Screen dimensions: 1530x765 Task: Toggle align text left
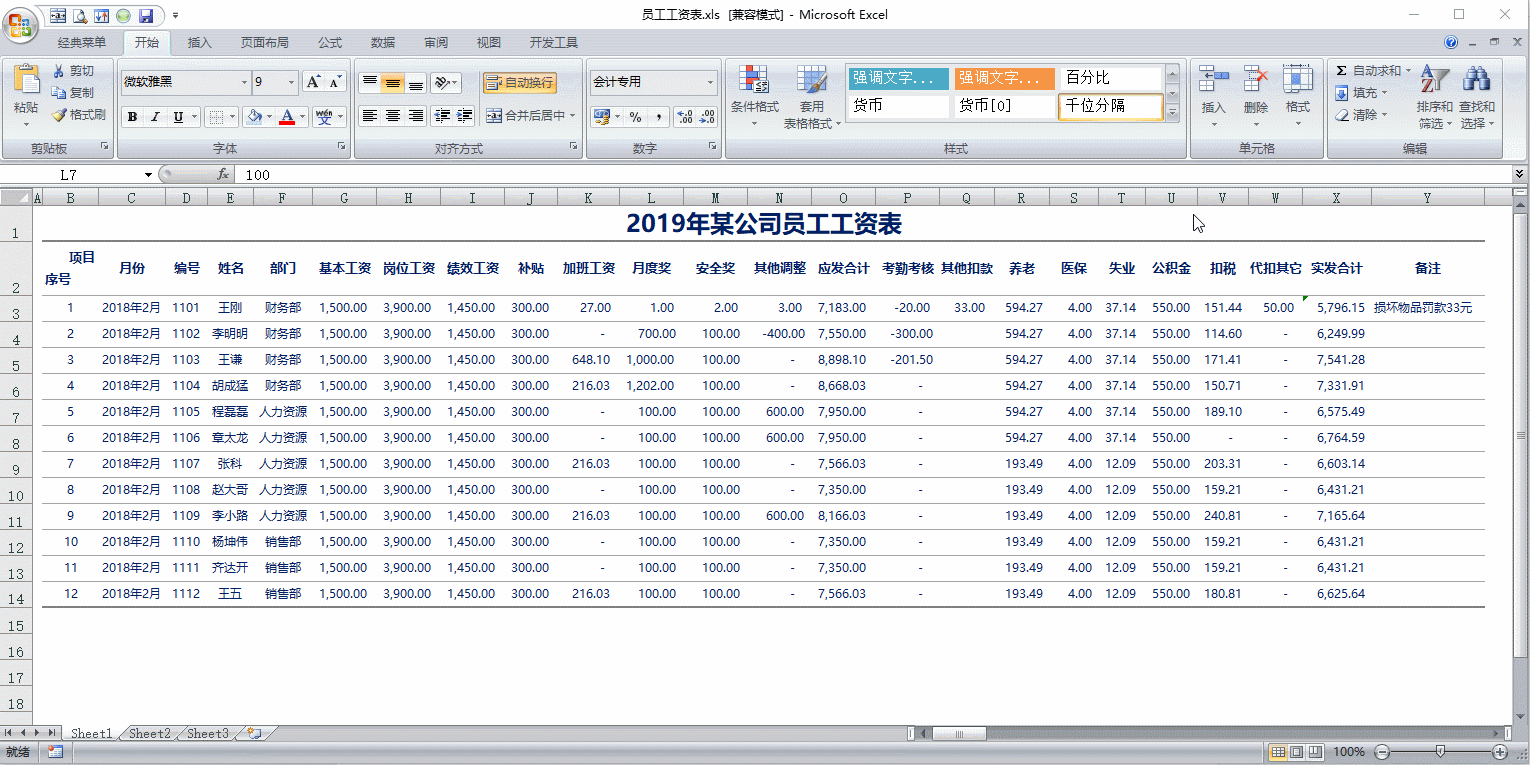370,116
